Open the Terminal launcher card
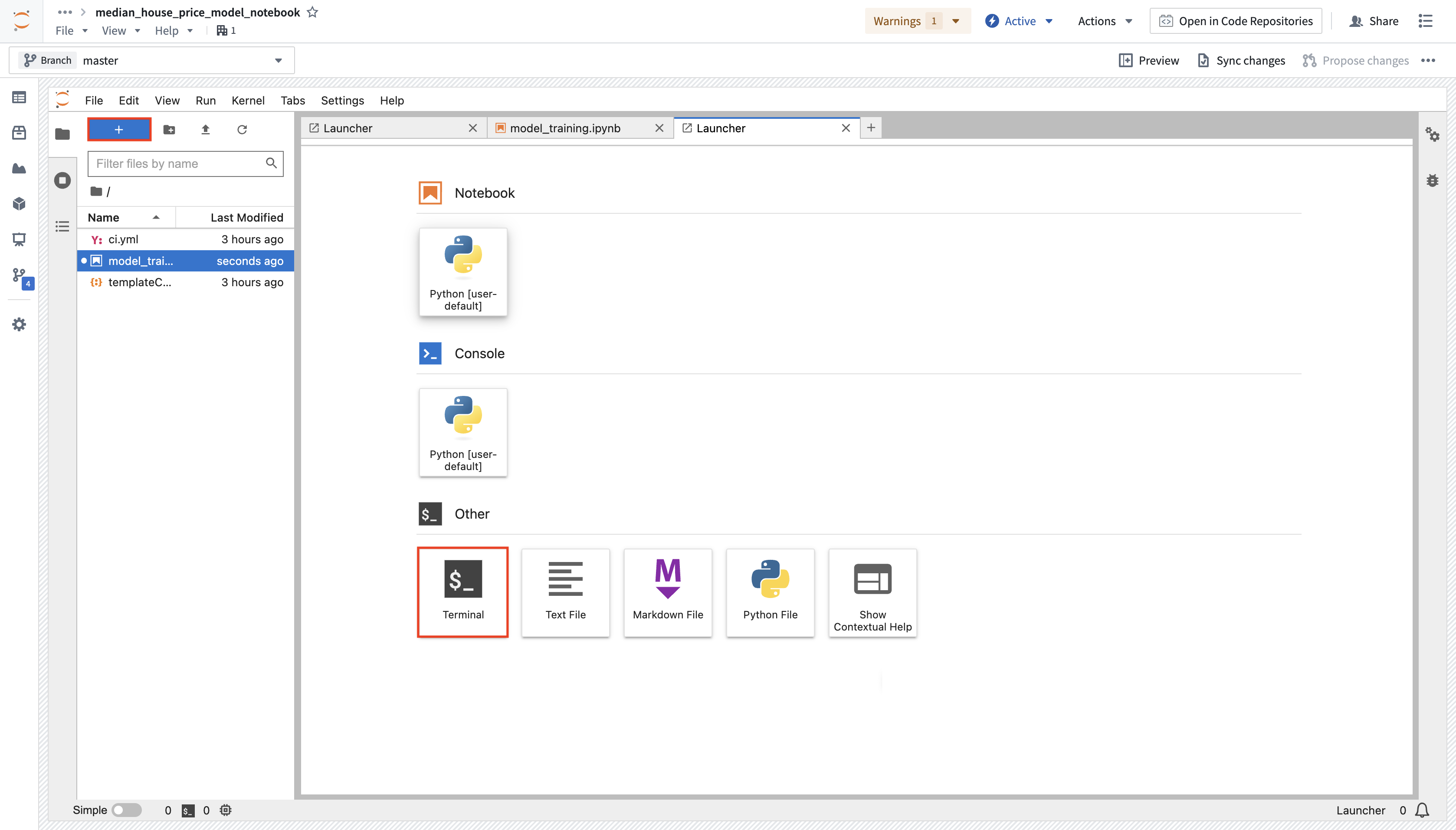Viewport: 1456px width, 830px height. click(x=462, y=592)
